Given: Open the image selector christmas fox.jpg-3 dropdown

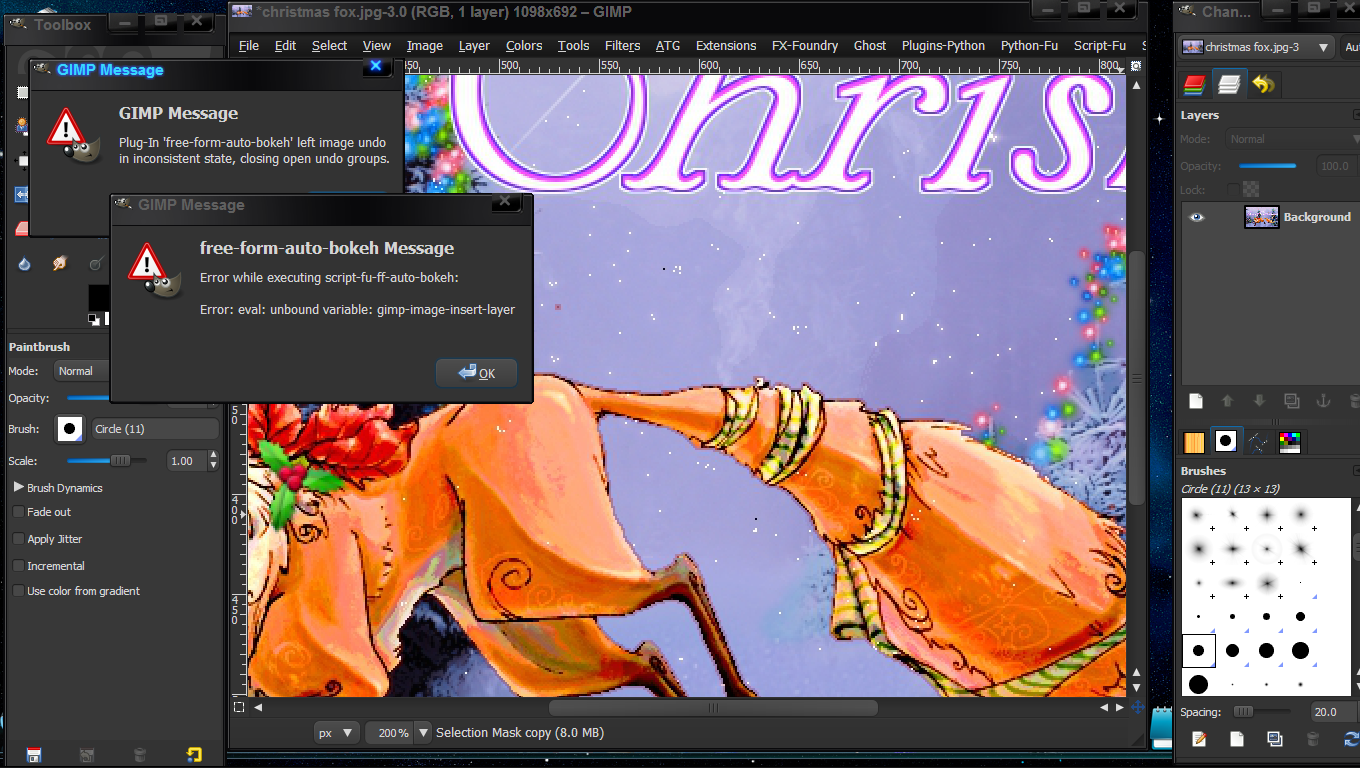Looking at the screenshot, I should coord(1256,47).
